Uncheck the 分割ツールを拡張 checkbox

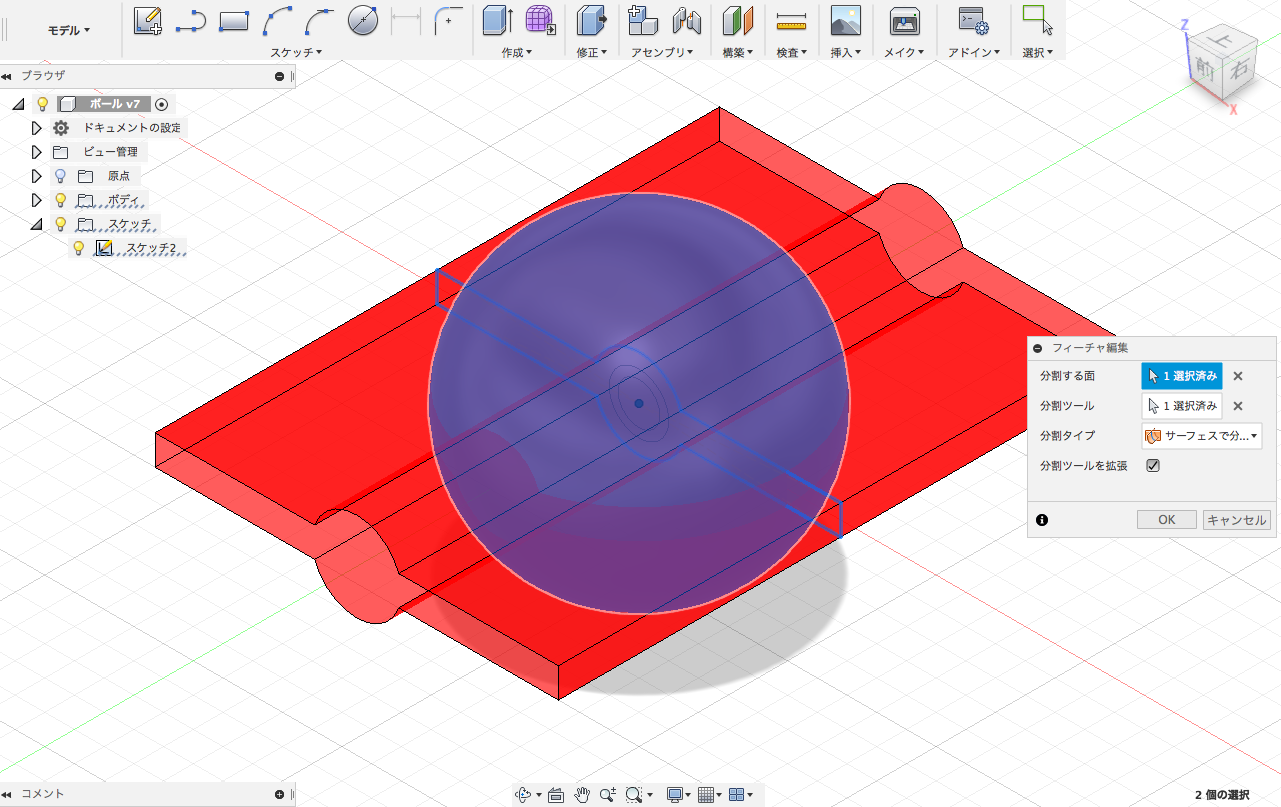click(1153, 466)
